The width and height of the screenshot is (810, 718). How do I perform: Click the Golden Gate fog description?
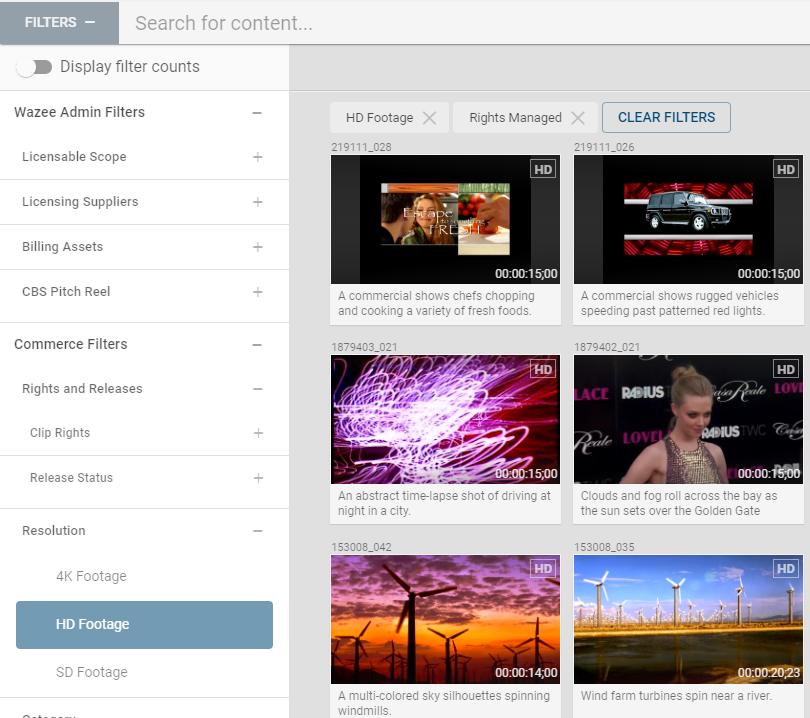pyautogui.click(x=679, y=503)
